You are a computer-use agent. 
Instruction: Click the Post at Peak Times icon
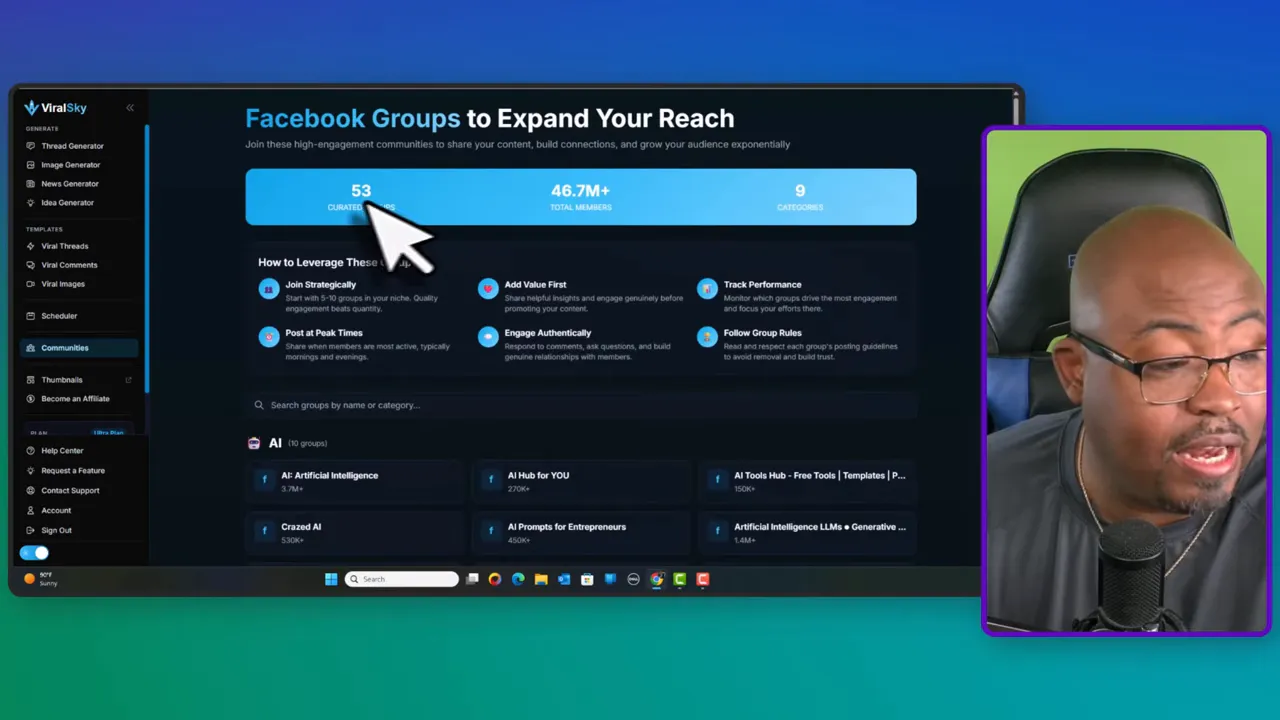(268, 337)
